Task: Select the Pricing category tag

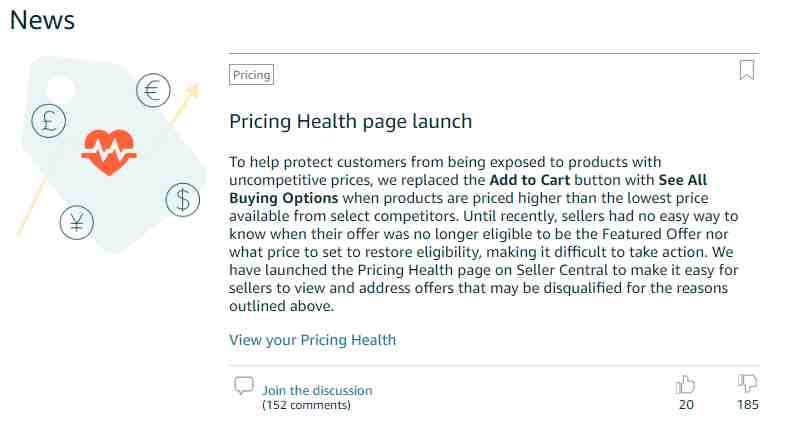Action: pos(251,75)
